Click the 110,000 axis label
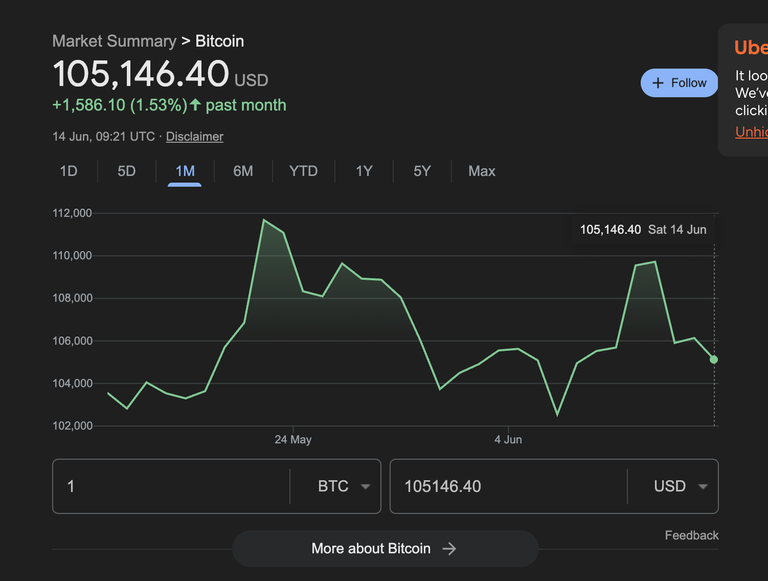768x581 pixels. (72, 256)
